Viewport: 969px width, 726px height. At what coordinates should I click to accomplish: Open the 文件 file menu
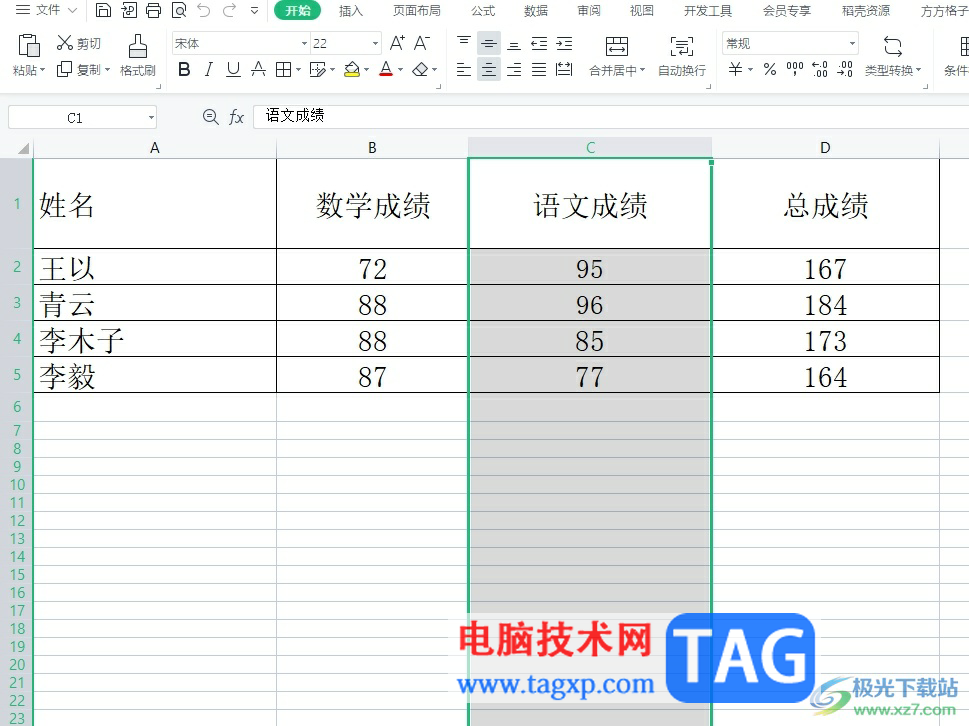coord(46,11)
